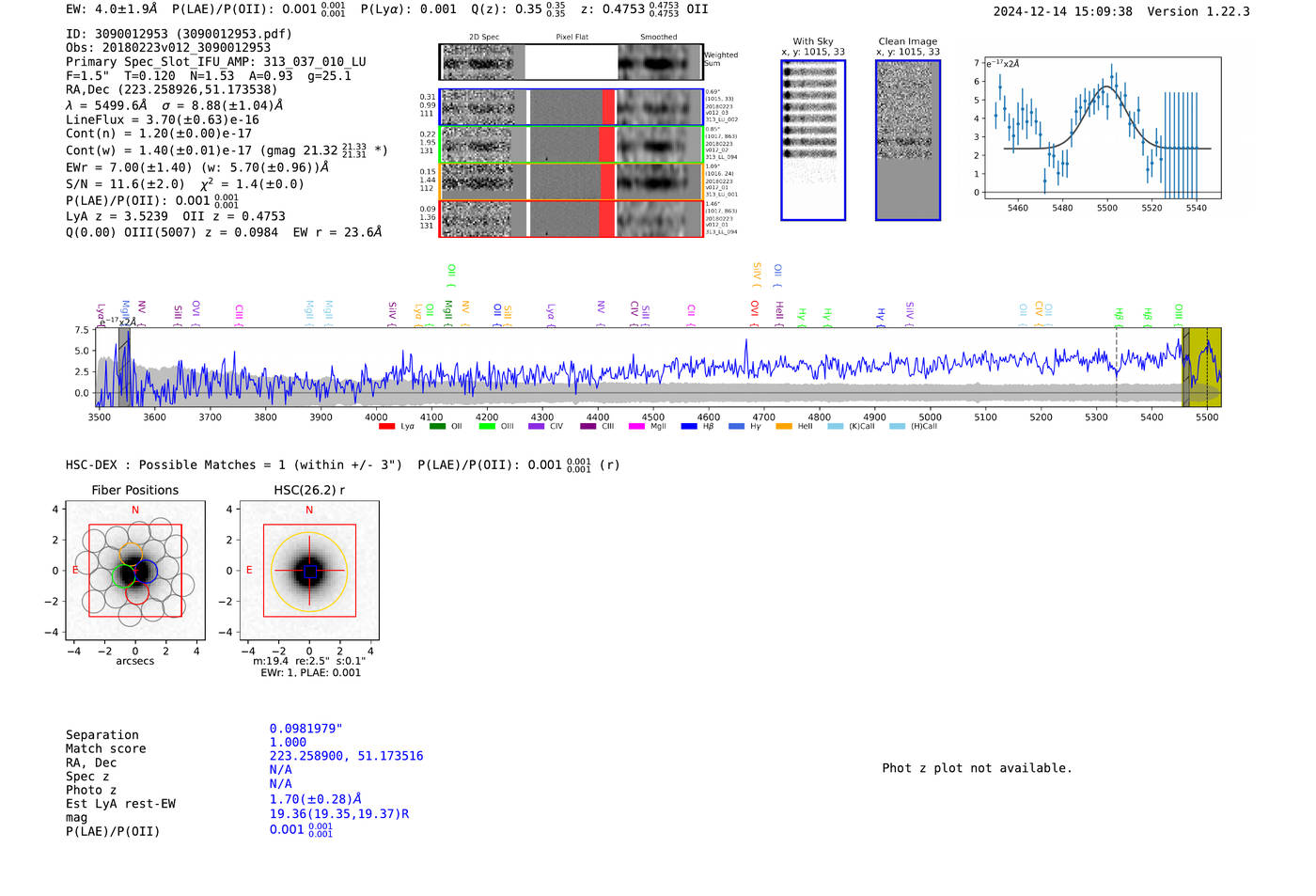The image size is (1316, 896).
Task: Click the orange-bordered fiber 2D spectrum row
Action: click(x=571, y=181)
